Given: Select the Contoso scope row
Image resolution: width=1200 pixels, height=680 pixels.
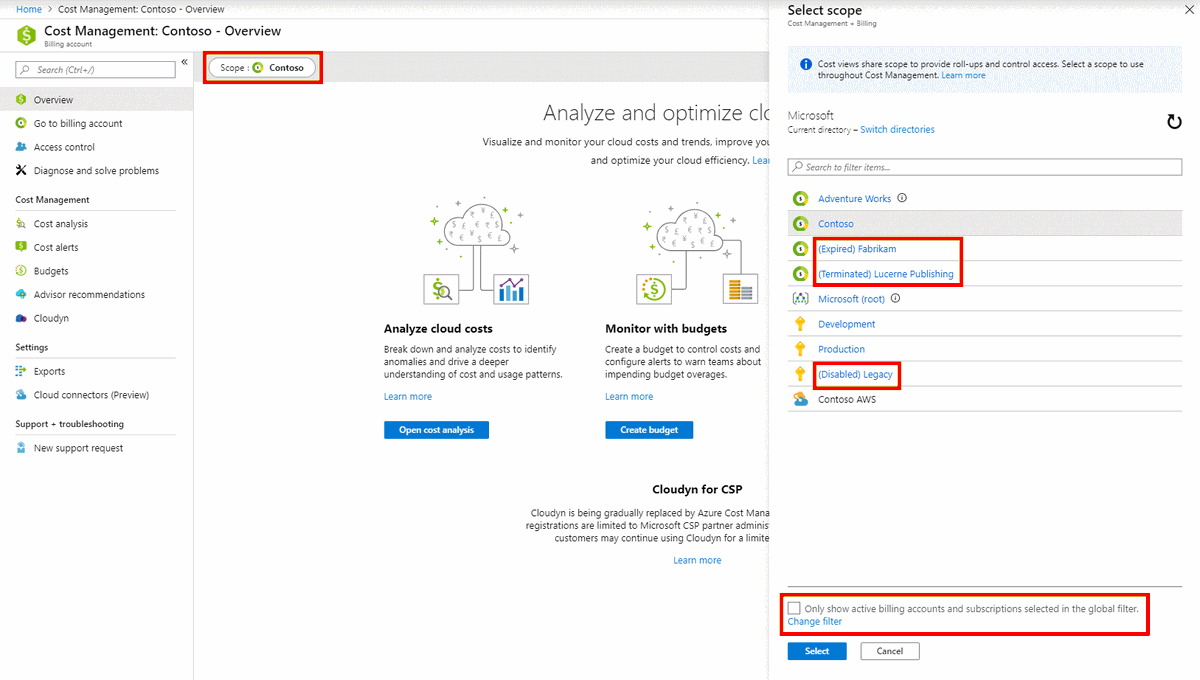Looking at the screenshot, I should pyautogui.click(x=985, y=224).
